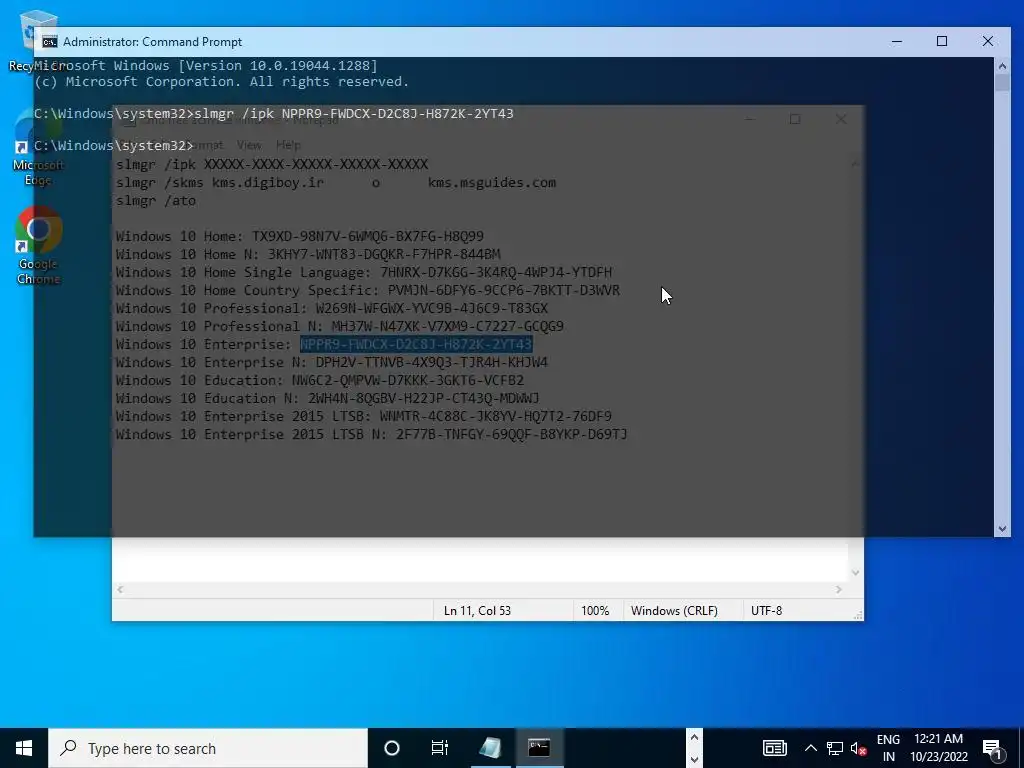Click Notepad's vertical scrollbar down arrow

(x=856, y=573)
